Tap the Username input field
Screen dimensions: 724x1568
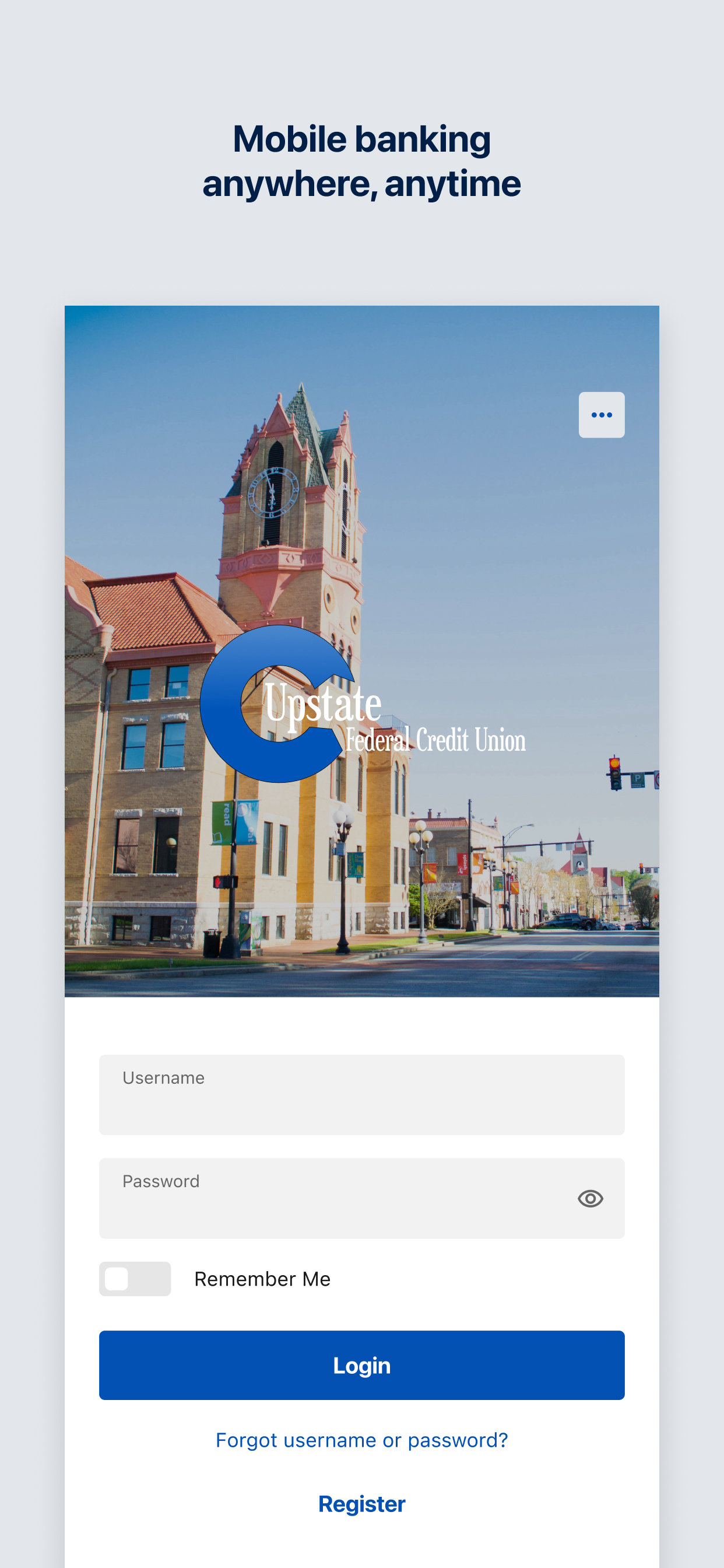362,1094
